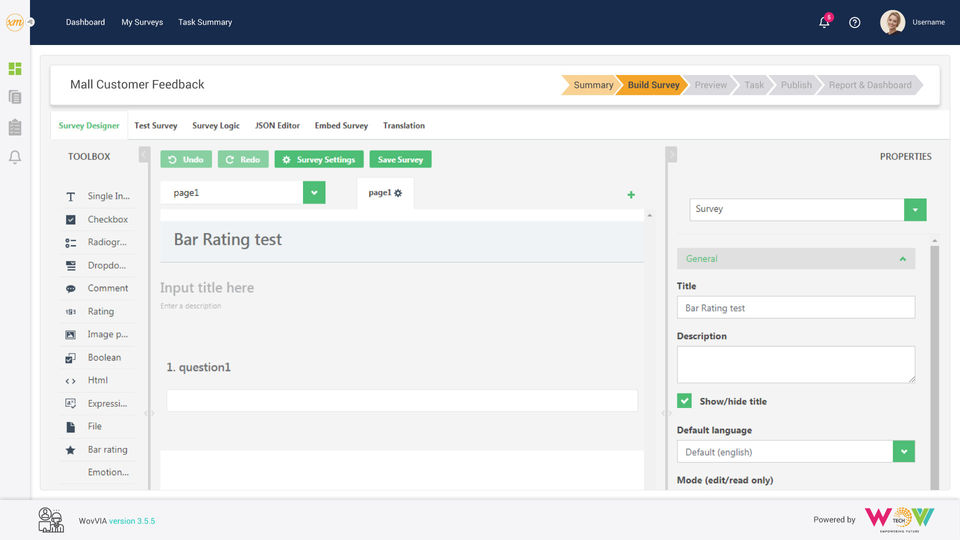Toggle the Show/hide title checkbox
This screenshot has height=540, width=960.
pos(684,400)
